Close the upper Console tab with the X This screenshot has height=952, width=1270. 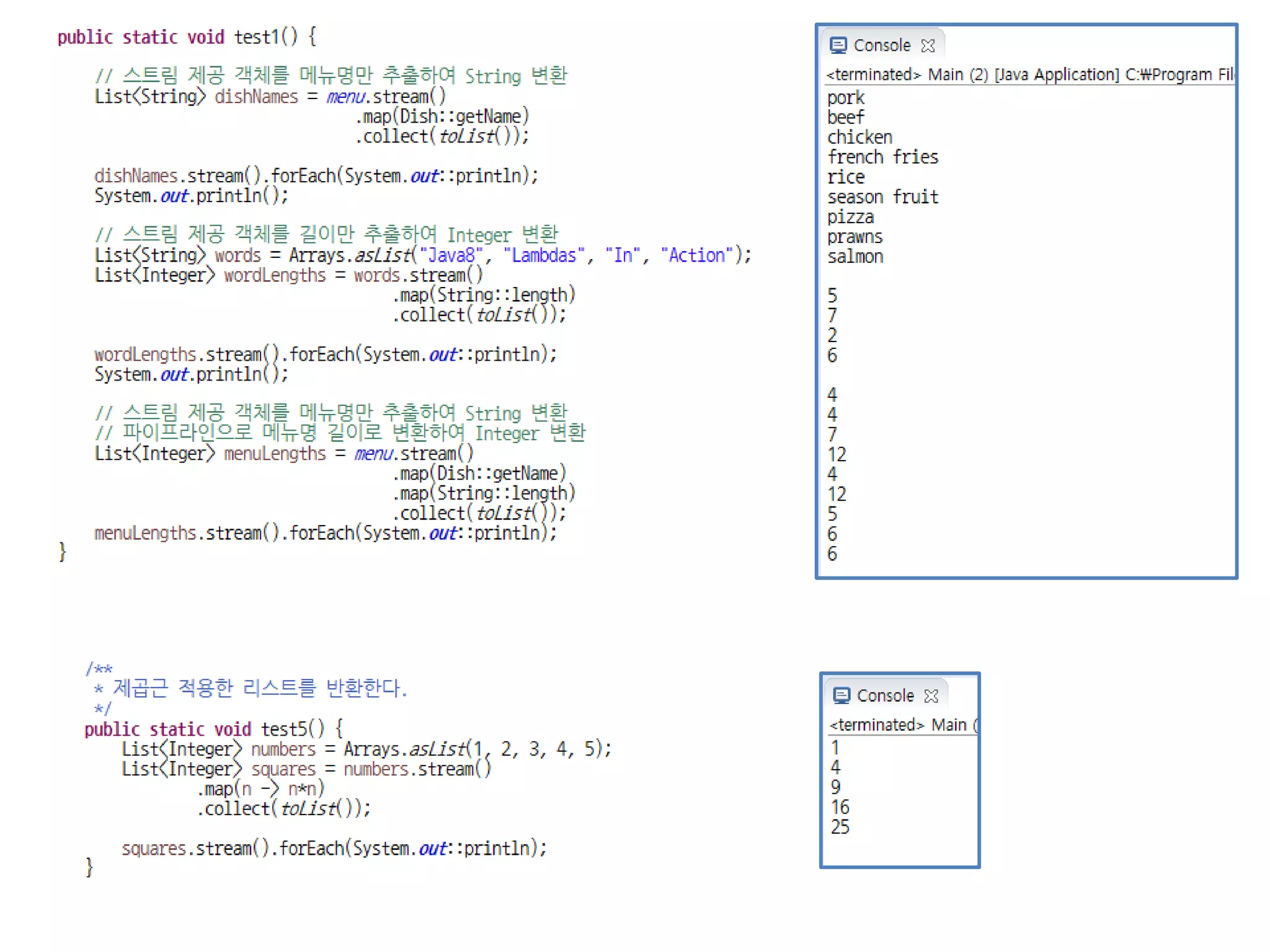point(928,46)
